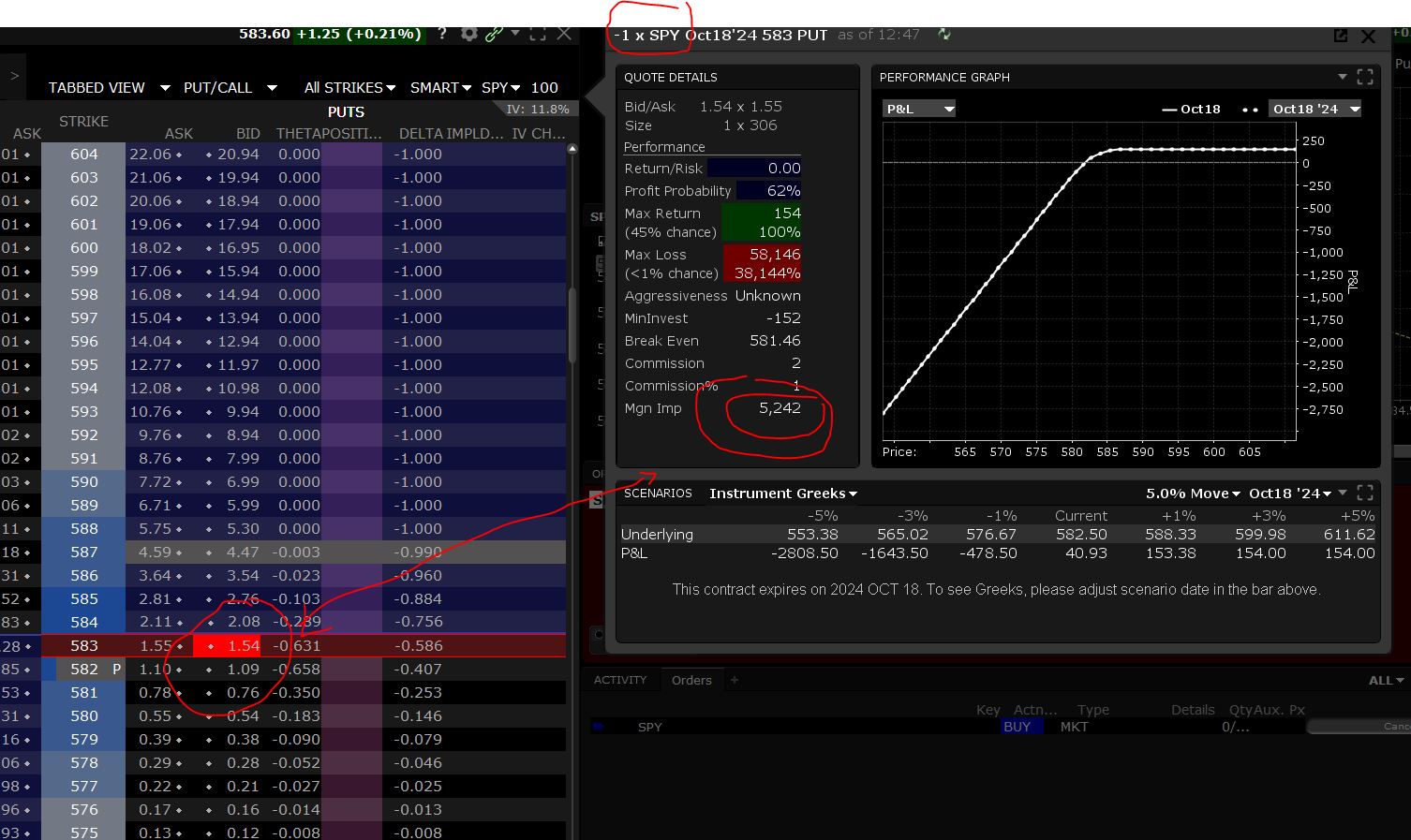Open the TABBED VIEW dropdown
The image size is (1411, 840).
(x=110, y=87)
